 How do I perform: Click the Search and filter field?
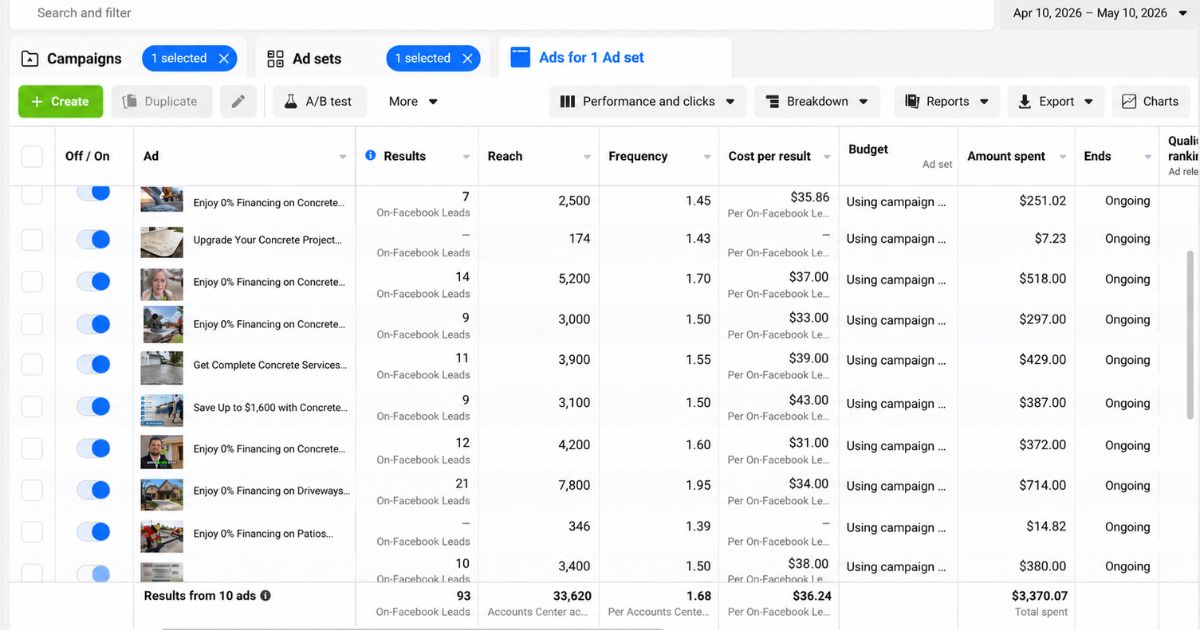[x=500, y=14]
